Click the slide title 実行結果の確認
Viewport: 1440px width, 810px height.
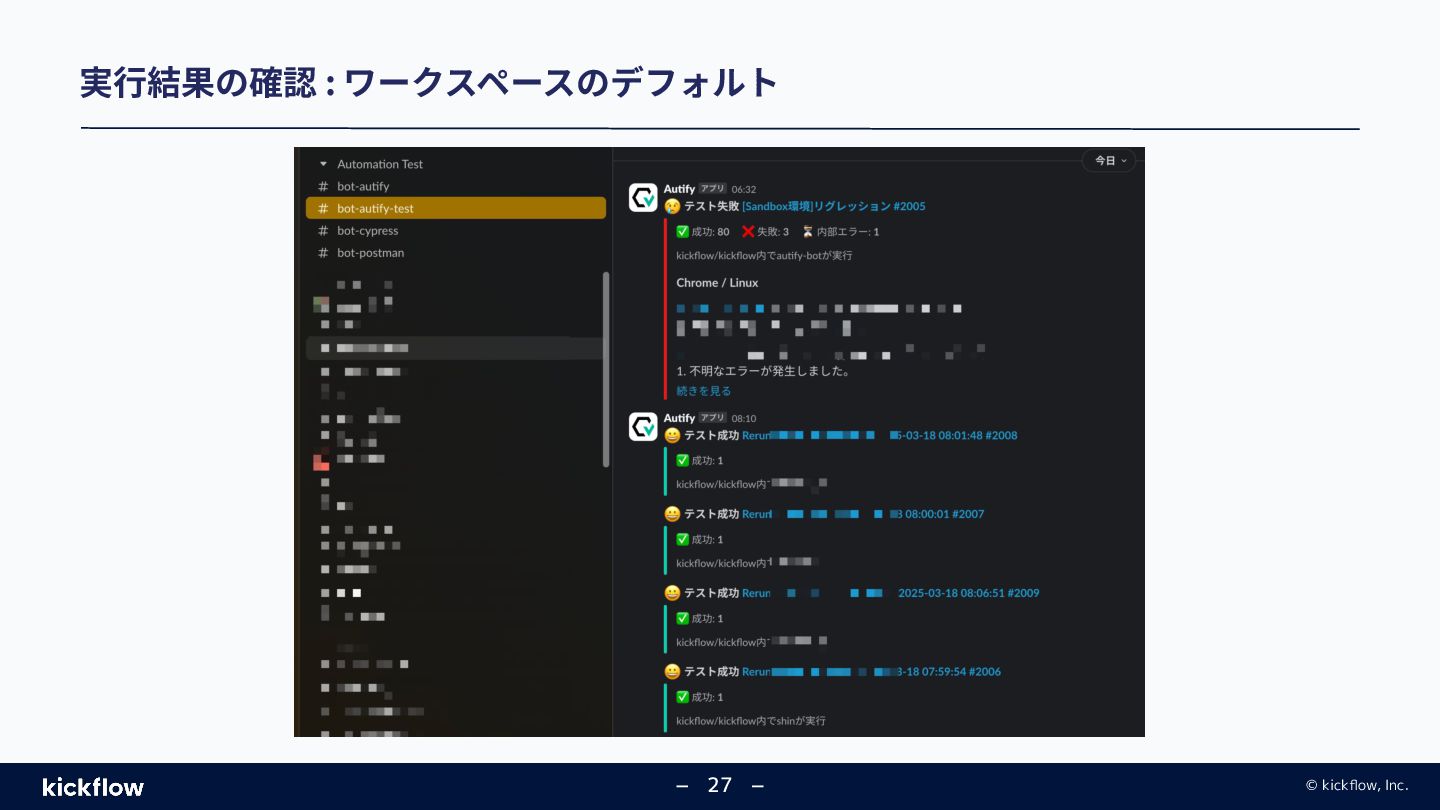pos(197,83)
